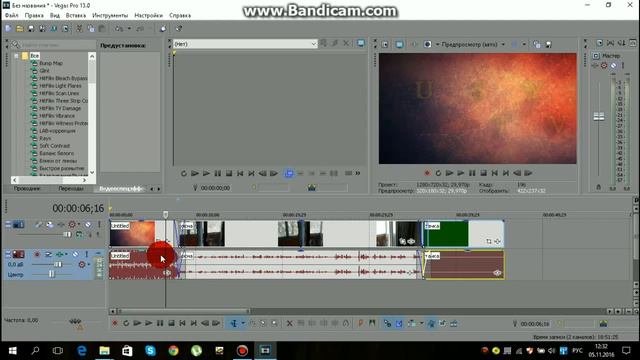Open the Undo history dropdown arrow
This screenshot has width=640, height=360.
pyautogui.click(x=129, y=29)
